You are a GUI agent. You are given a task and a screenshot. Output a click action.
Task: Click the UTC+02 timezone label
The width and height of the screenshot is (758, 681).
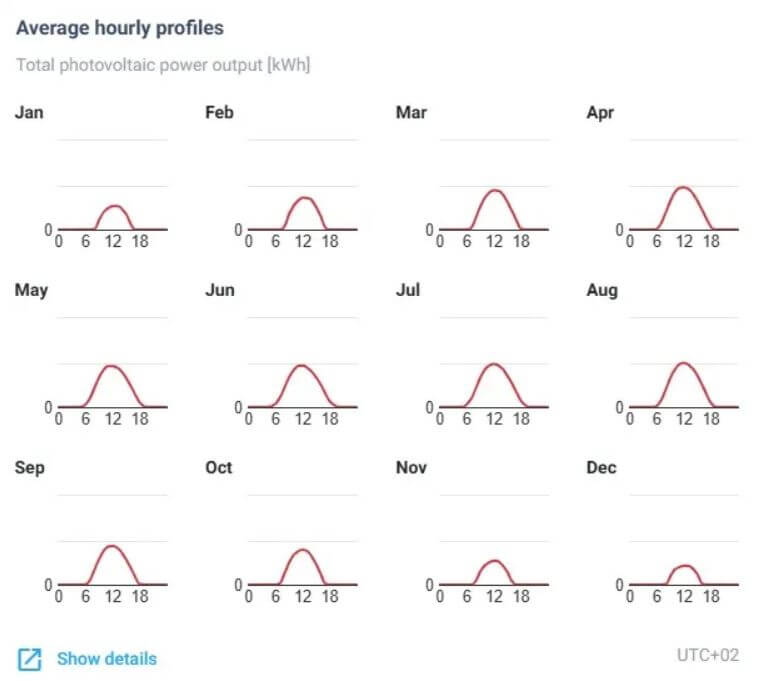pyautogui.click(x=707, y=656)
